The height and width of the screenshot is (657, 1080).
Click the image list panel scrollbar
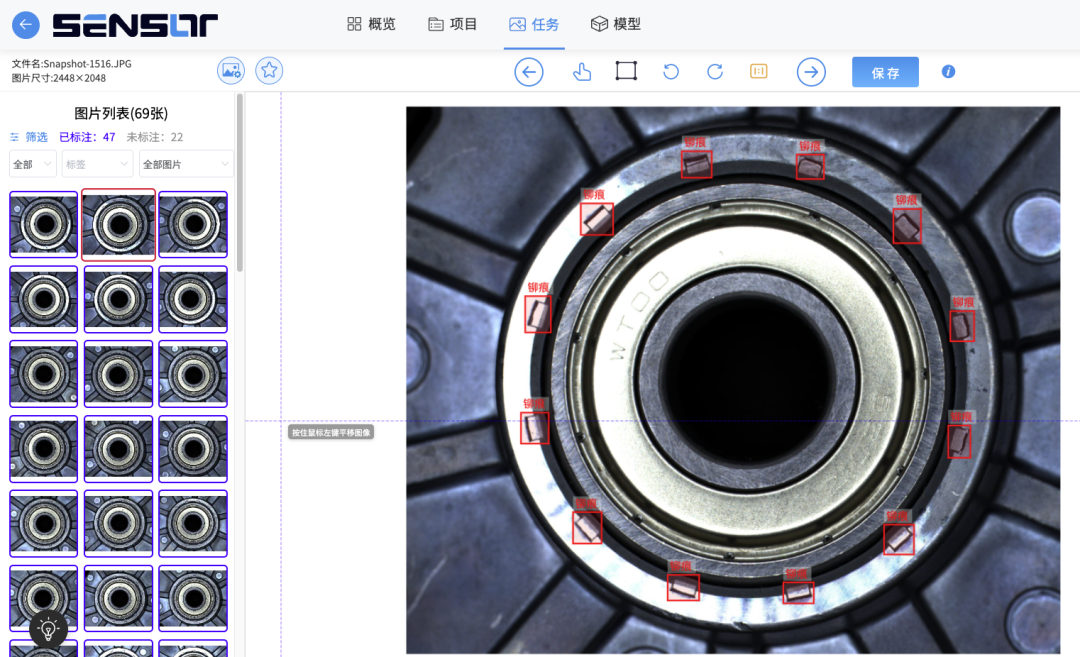(x=240, y=182)
